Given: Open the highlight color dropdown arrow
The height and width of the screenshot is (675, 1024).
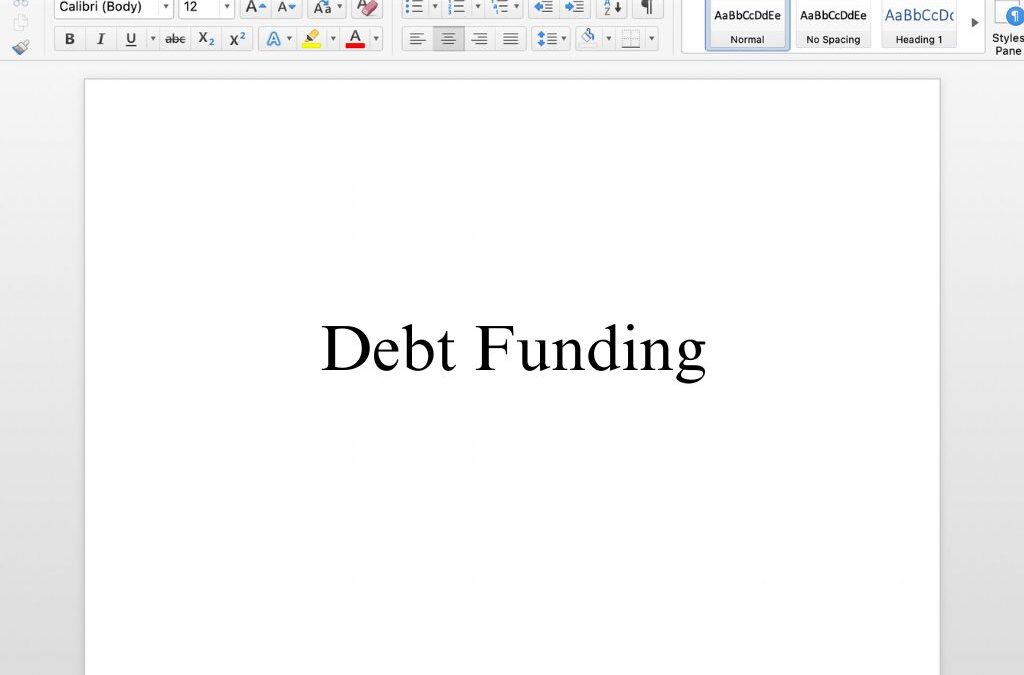Looking at the screenshot, I should coord(333,39).
